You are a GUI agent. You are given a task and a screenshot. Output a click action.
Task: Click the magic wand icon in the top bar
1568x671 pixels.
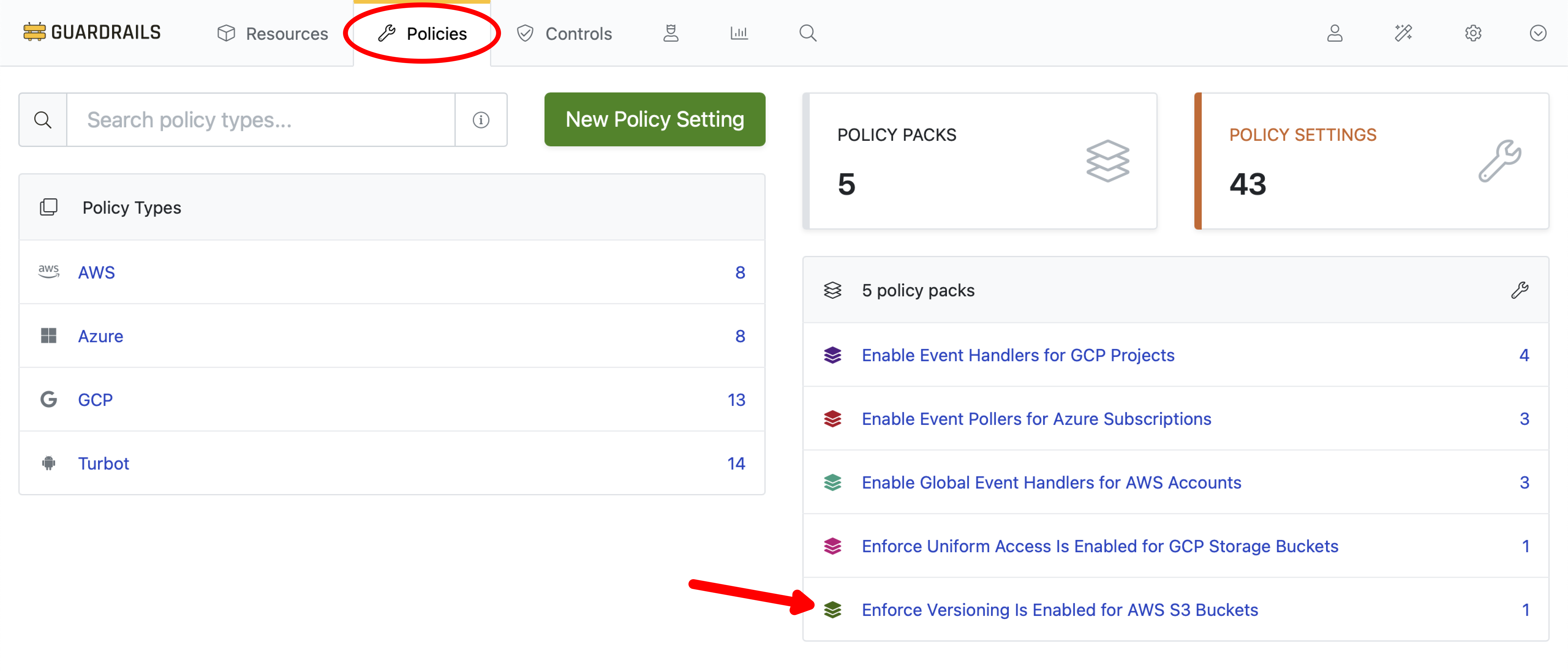click(x=1404, y=33)
